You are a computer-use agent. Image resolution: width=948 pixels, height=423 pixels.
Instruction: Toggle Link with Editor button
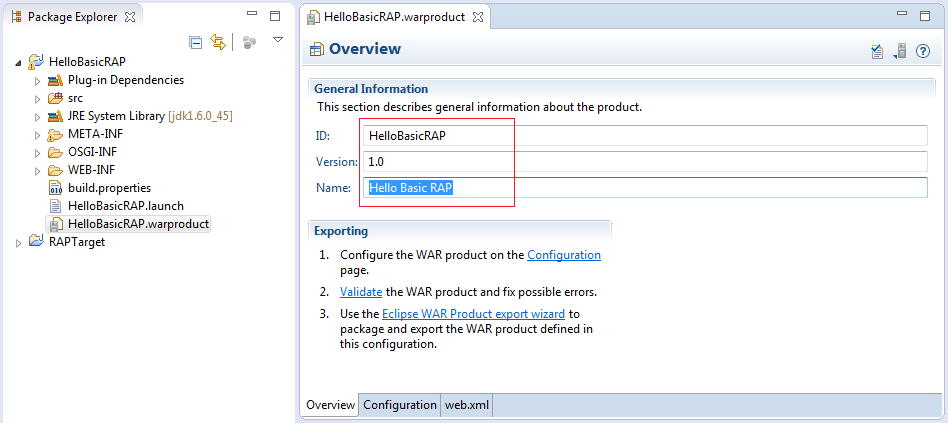[217, 42]
